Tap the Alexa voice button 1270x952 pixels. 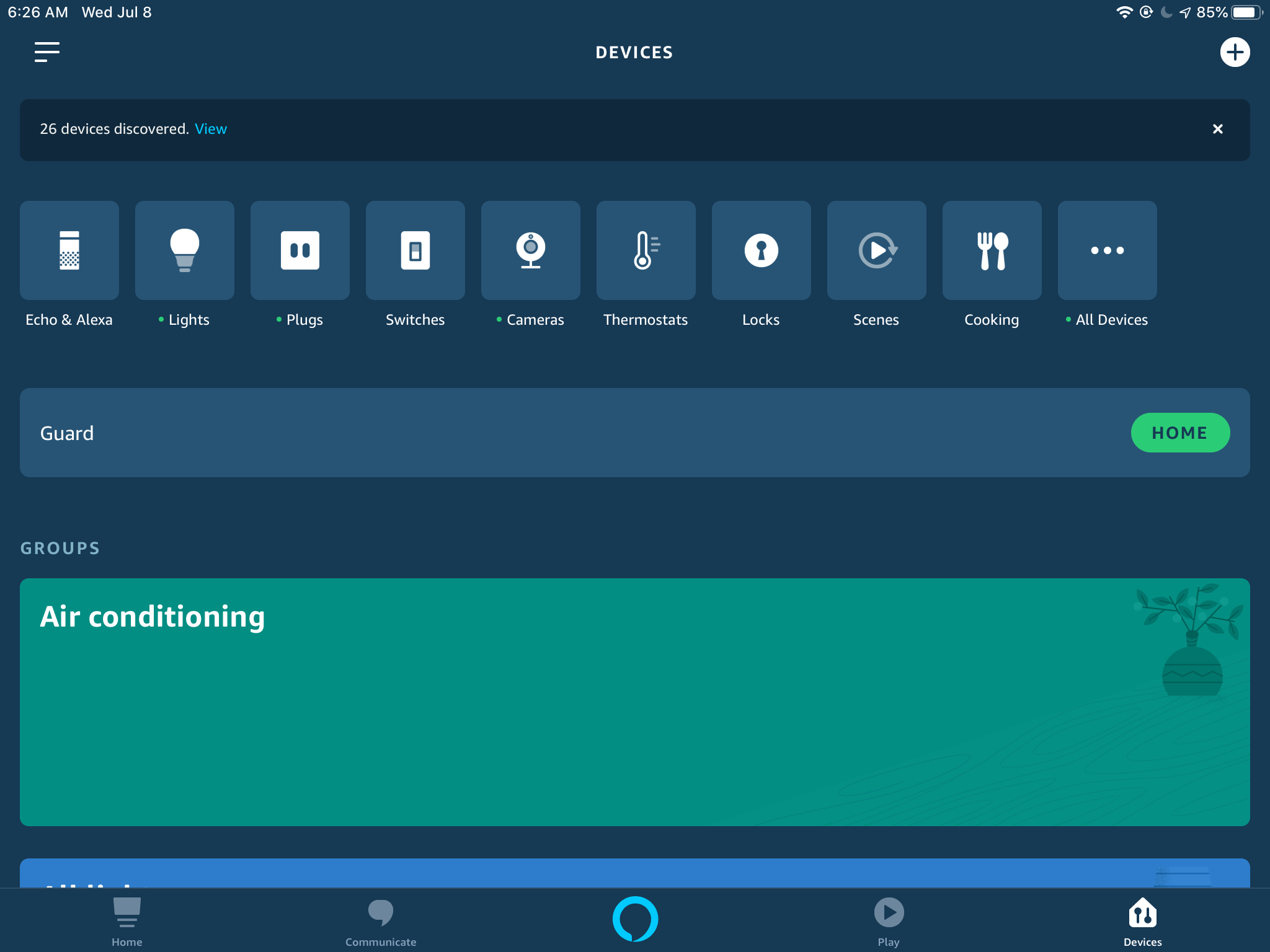point(635,919)
